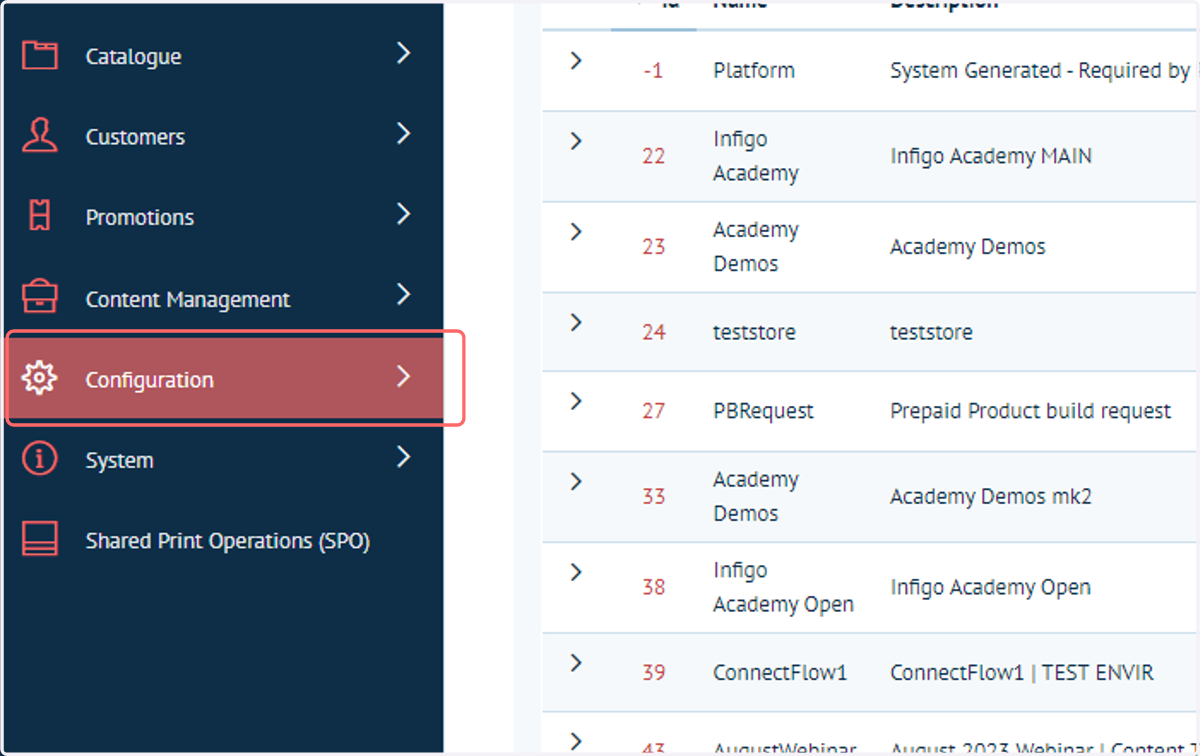Click 'Infigo Academy MAIN' description
Screen dimensions: 1200x756
991,156
